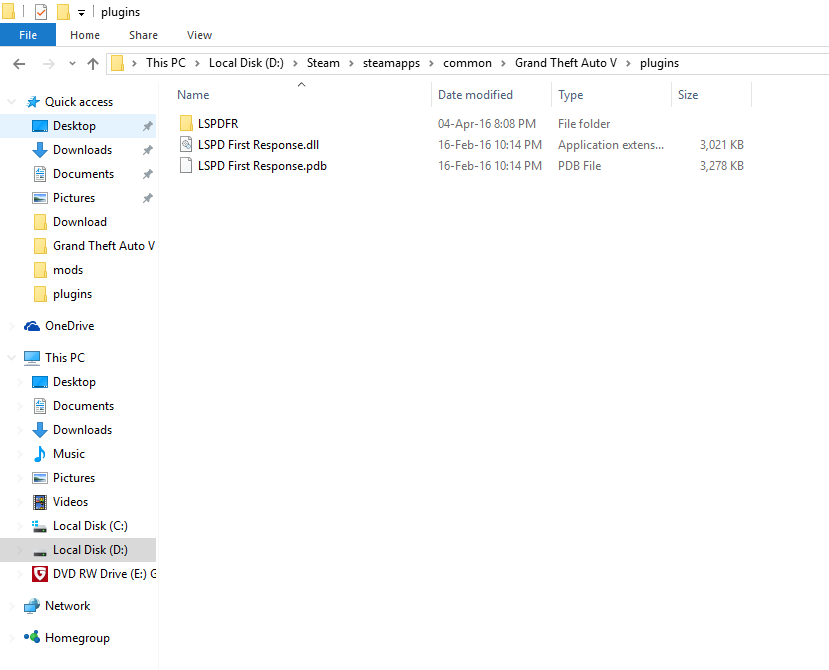Click common in the address breadcrumb
829x670 pixels.
click(467, 63)
